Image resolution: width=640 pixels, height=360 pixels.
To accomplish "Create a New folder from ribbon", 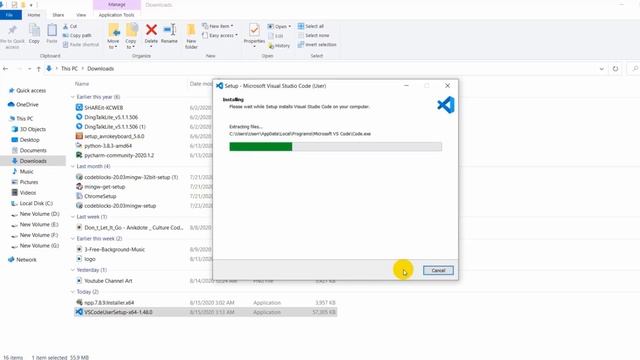I will pos(191,36).
